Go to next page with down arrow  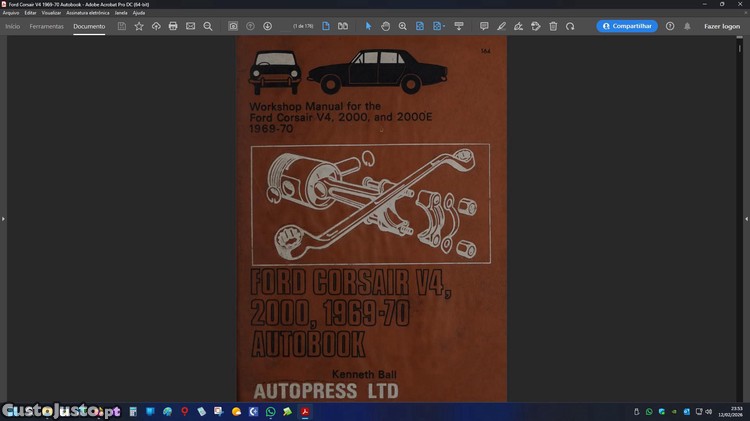click(267, 26)
